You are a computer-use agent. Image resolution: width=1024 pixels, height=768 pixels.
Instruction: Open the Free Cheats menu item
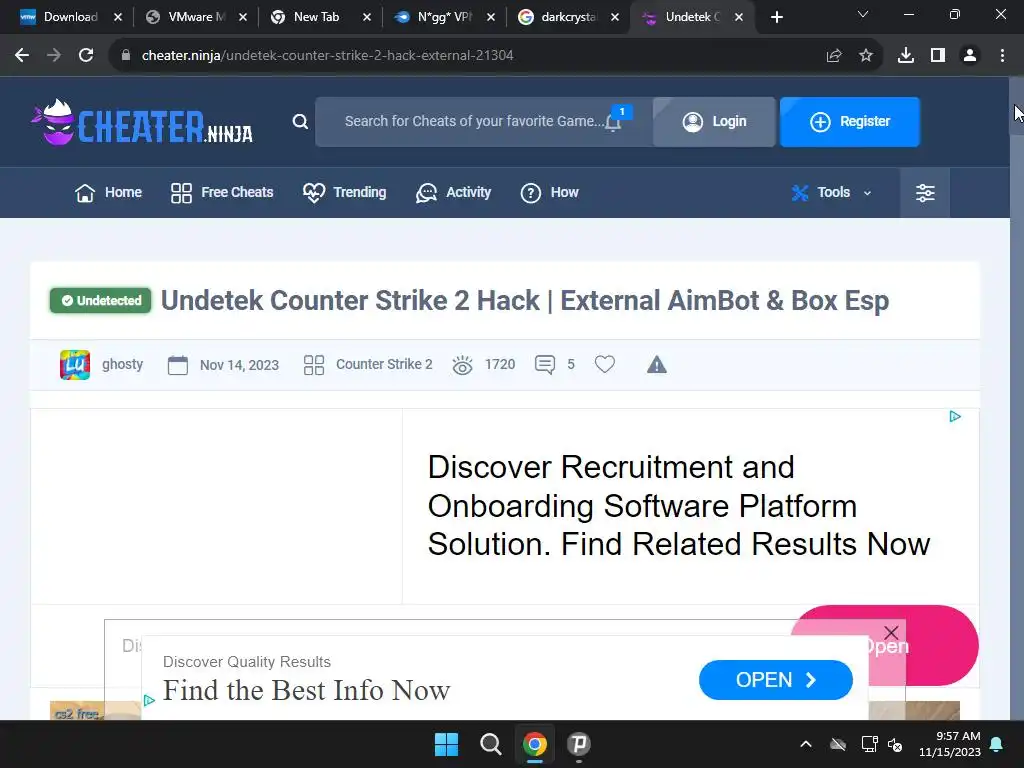tap(222, 193)
